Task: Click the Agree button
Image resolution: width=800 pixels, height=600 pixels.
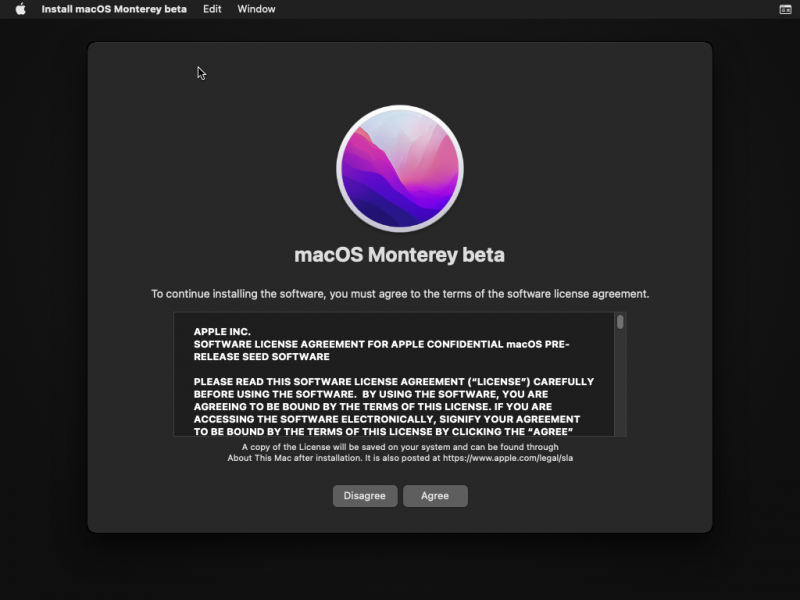Action: coord(435,496)
